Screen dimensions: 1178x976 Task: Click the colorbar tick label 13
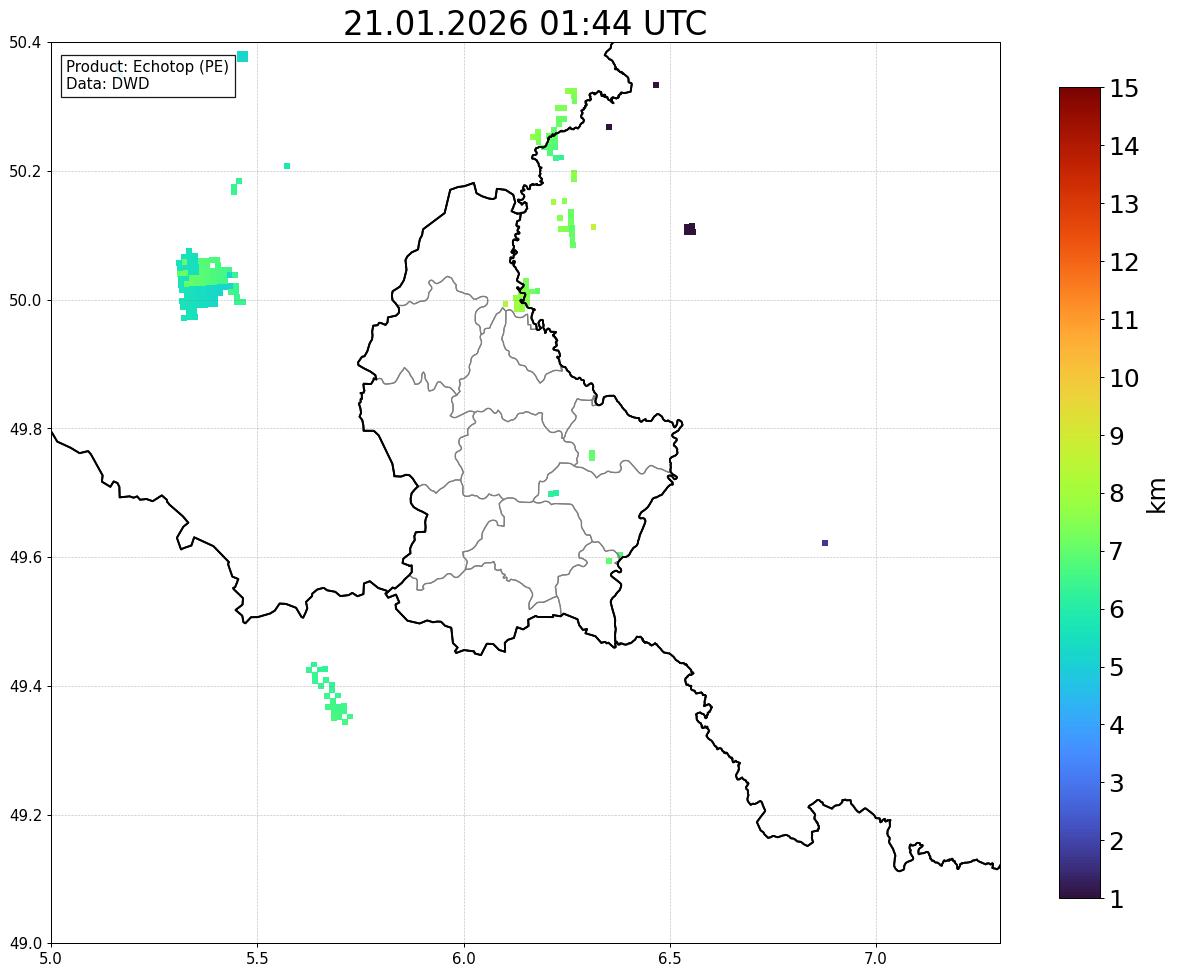pyautogui.click(x=1124, y=204)
